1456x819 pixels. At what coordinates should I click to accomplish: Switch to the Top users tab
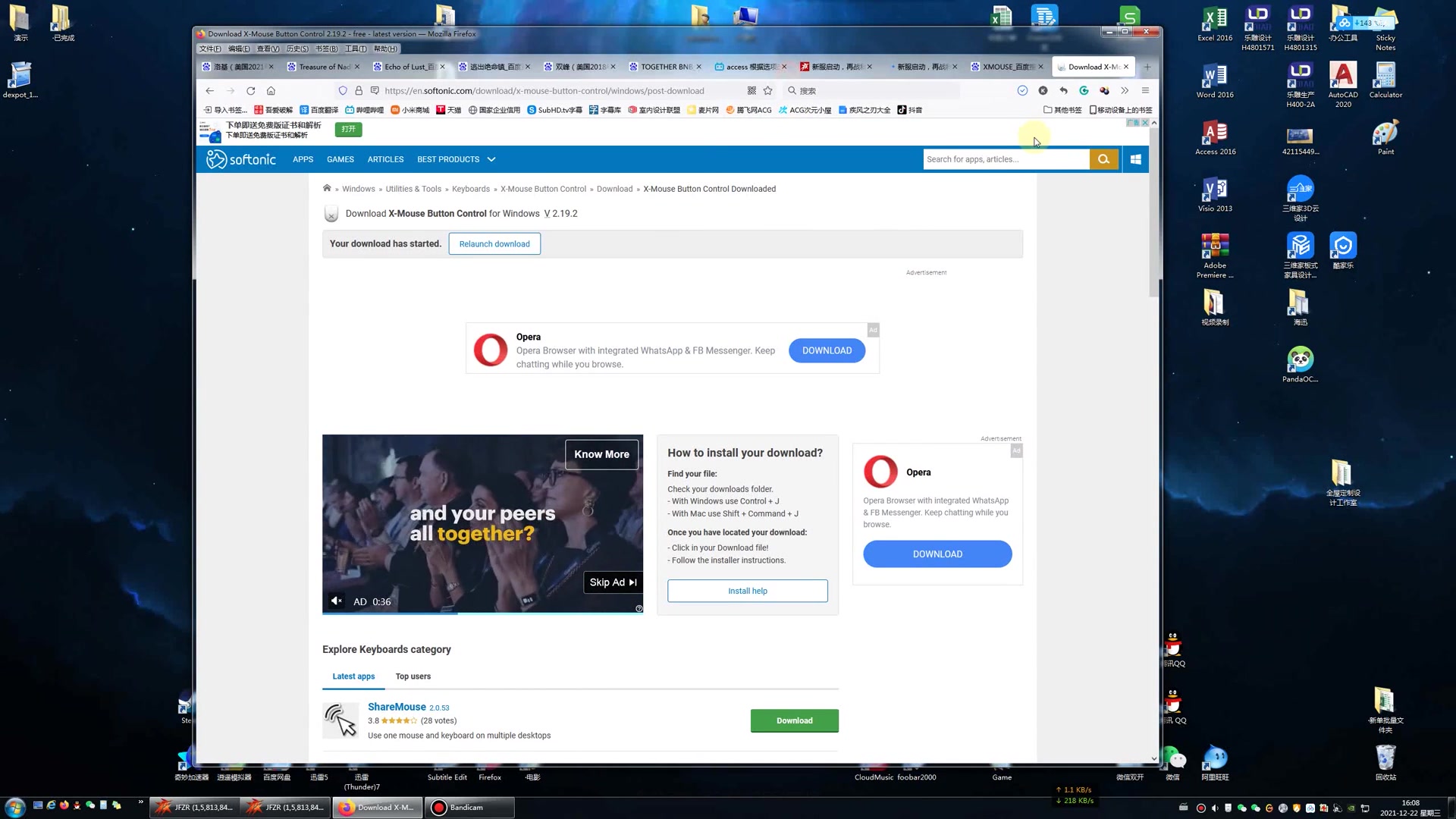click(413, 676)
